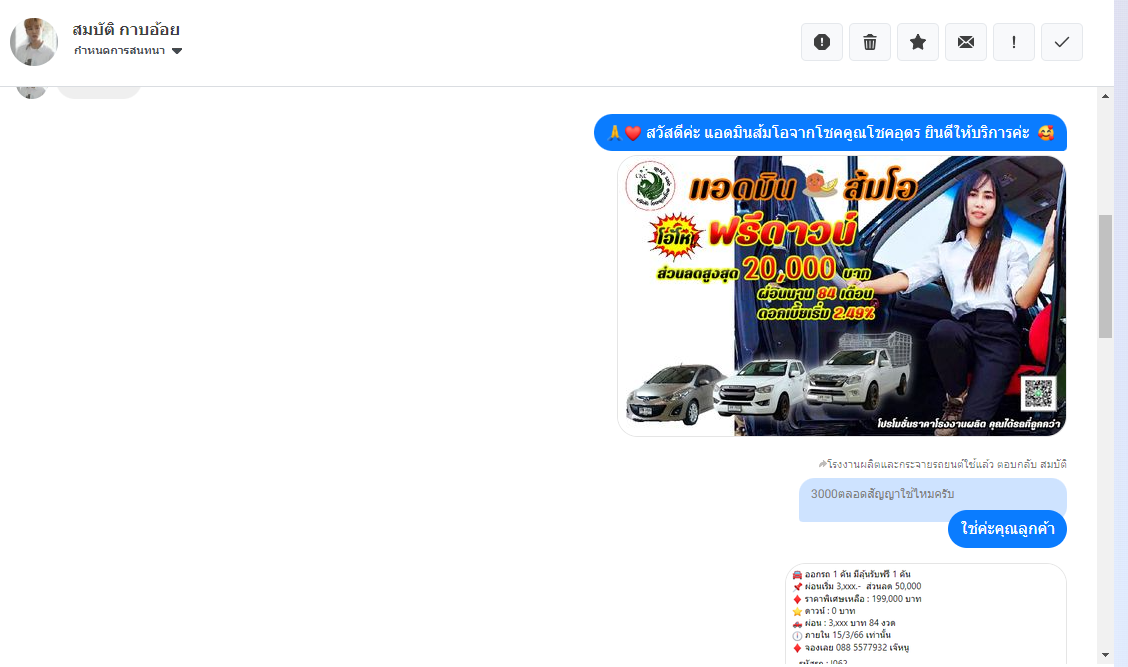
Task: Click the vertical scrollbar thumb
Action: point(1105,275)
